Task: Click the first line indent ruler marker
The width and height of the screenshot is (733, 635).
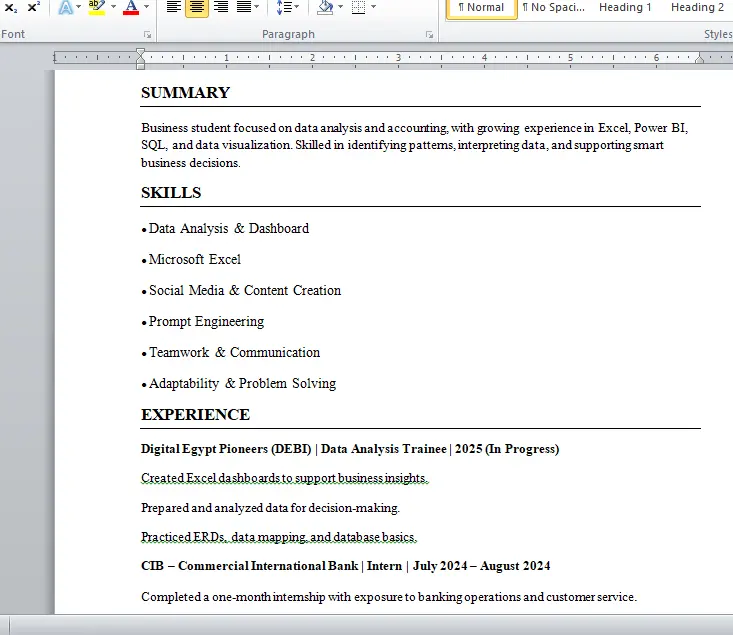Action: click(140, 51)
